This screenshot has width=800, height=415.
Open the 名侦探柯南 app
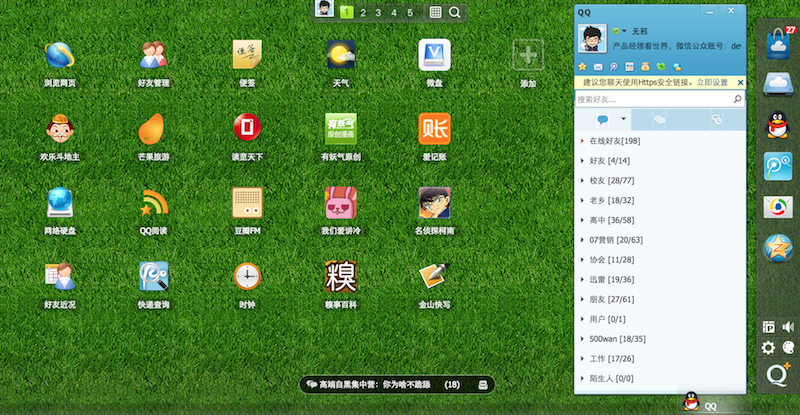click(x=435, y=203)
